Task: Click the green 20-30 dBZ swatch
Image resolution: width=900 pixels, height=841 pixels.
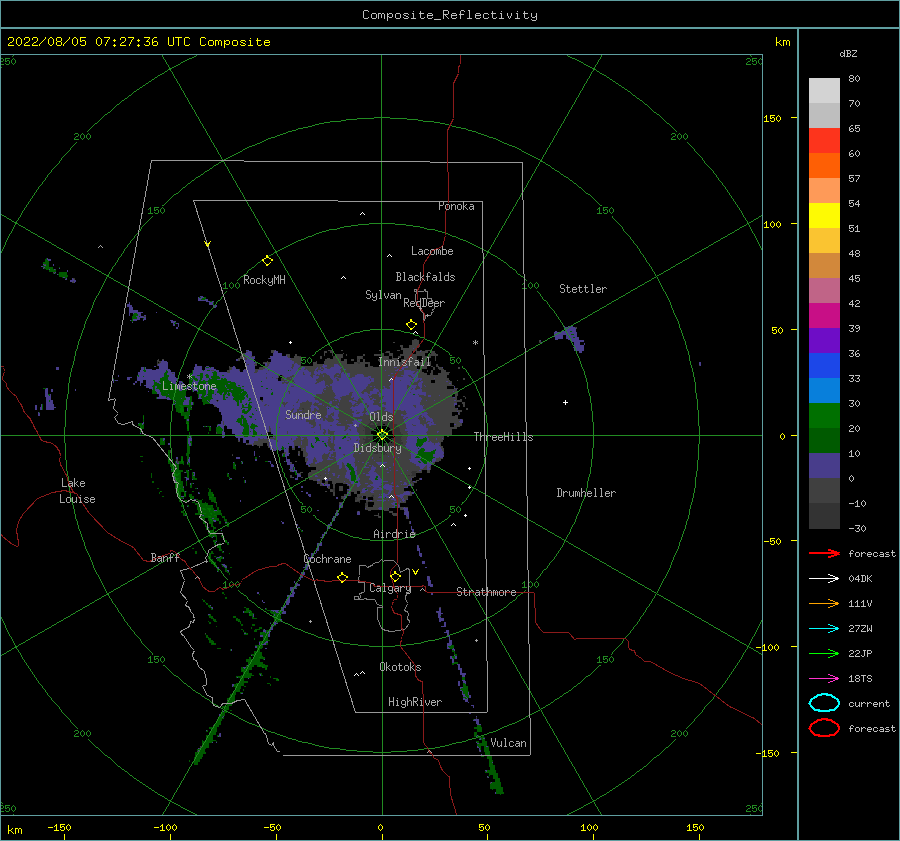Action: [x=824, y=416]
